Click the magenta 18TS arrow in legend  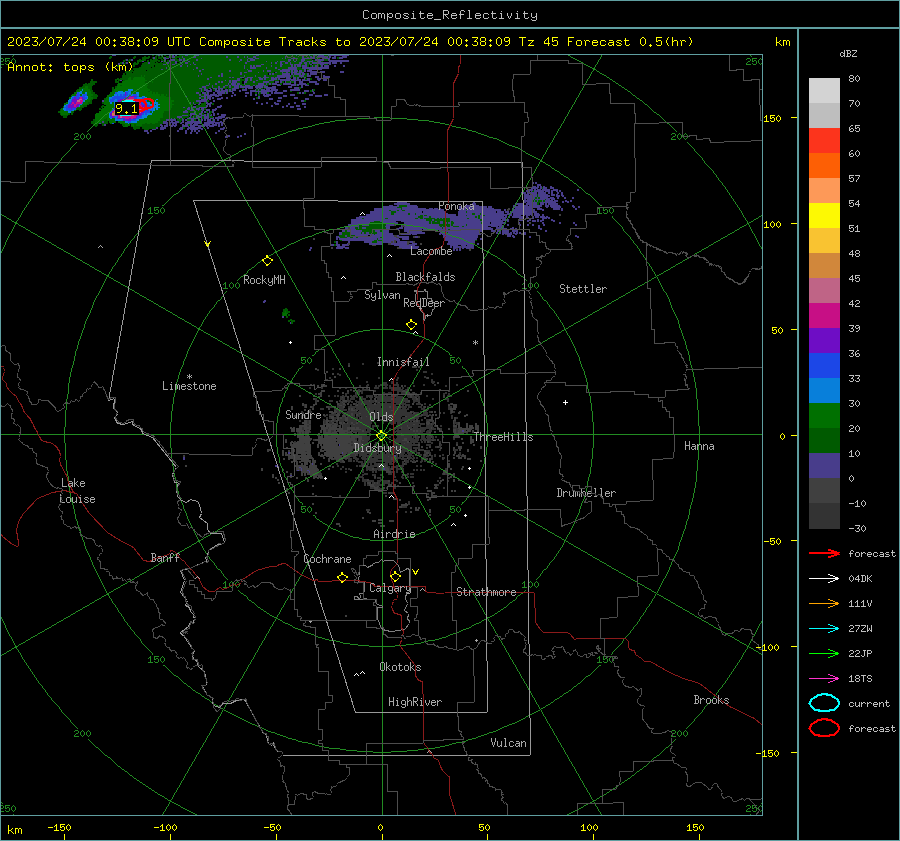[824, 679]
